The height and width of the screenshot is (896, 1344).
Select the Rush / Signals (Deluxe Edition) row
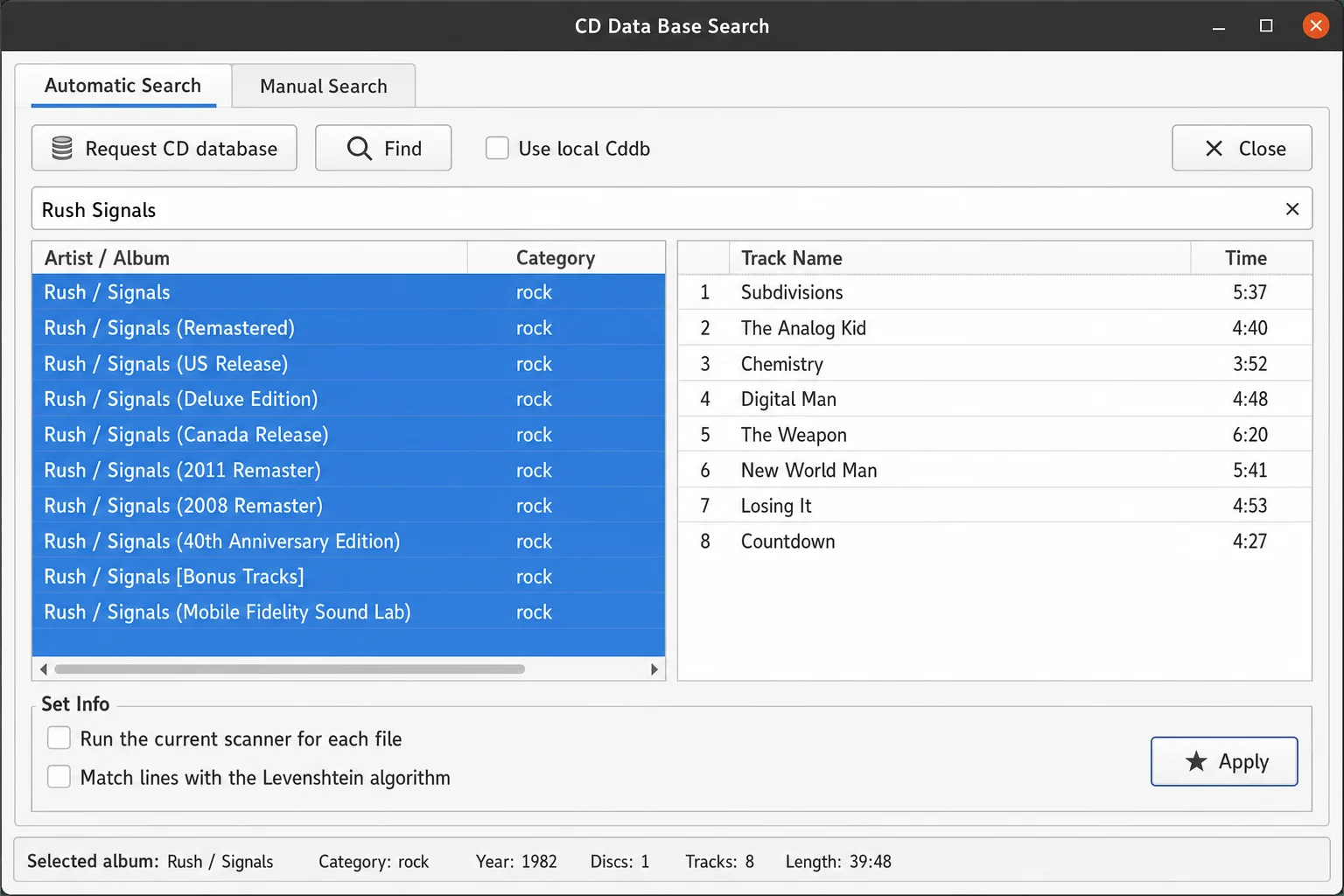click(x=348, y=399)
